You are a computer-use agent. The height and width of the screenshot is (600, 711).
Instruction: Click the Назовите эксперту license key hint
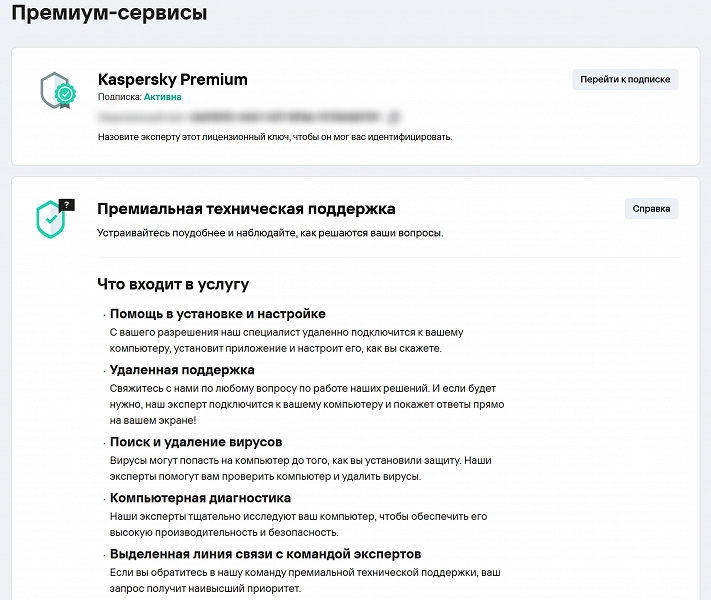(x=275, y=137)
